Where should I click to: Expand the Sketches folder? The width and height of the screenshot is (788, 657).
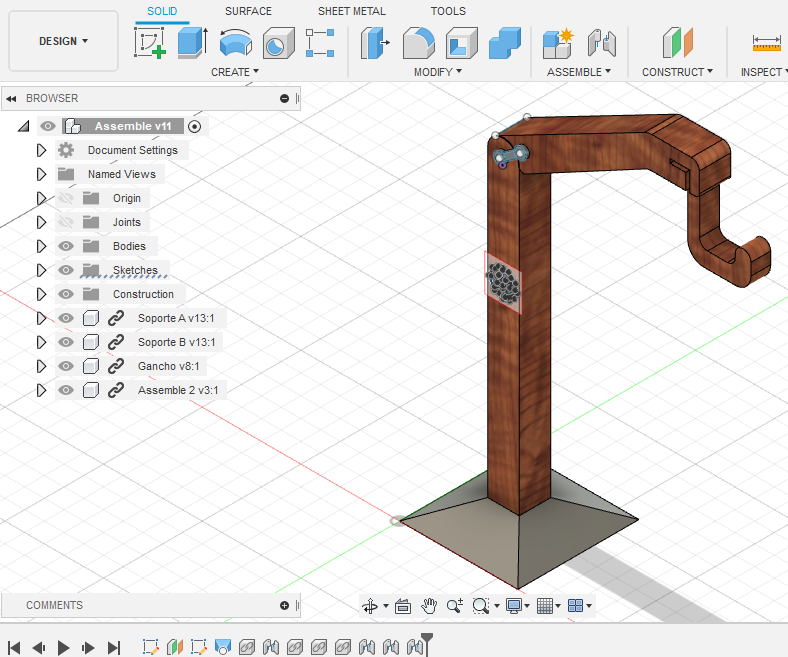coord(41,270)
